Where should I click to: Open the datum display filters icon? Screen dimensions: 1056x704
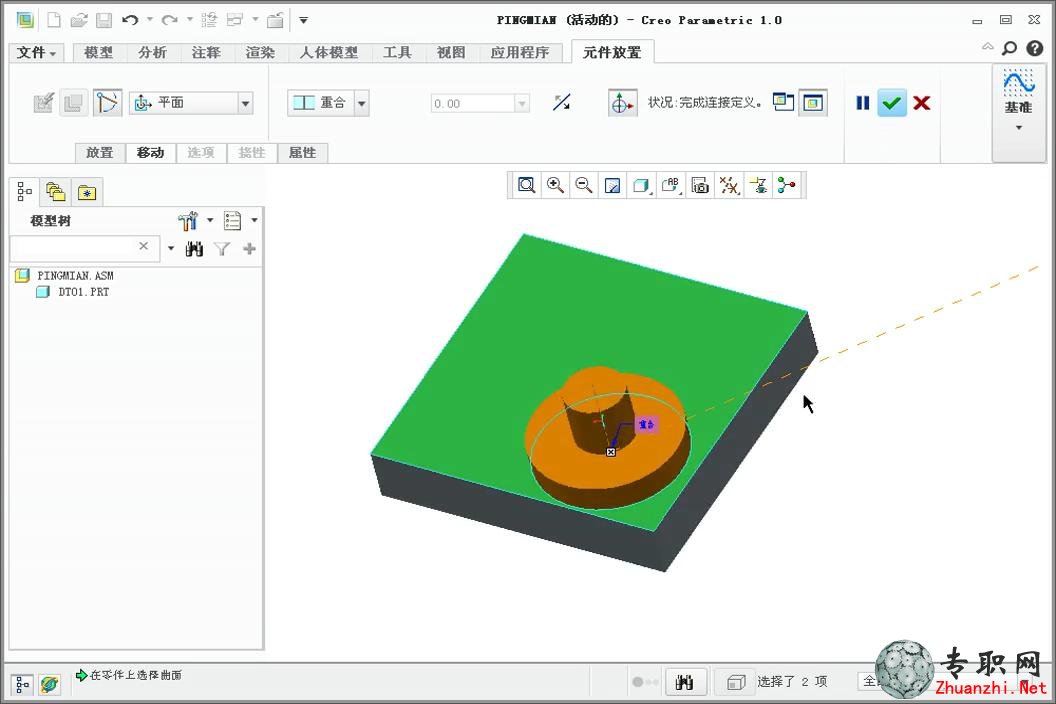(729, 185)
